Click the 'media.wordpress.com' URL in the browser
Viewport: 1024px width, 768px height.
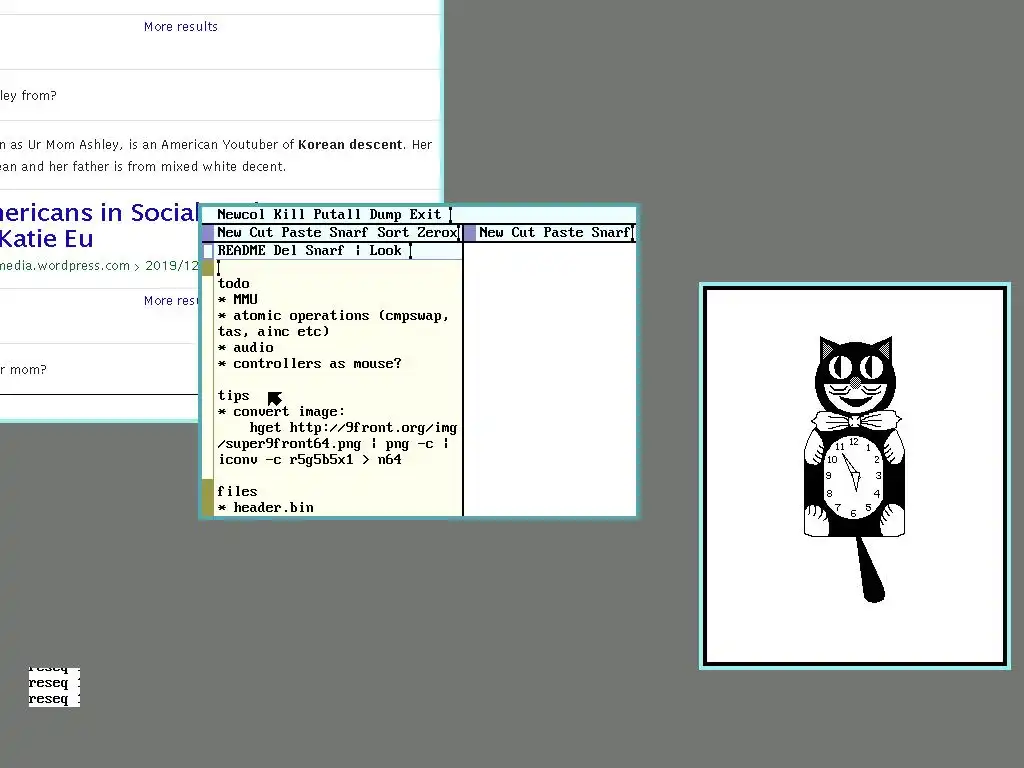click(x=65, y=266)
